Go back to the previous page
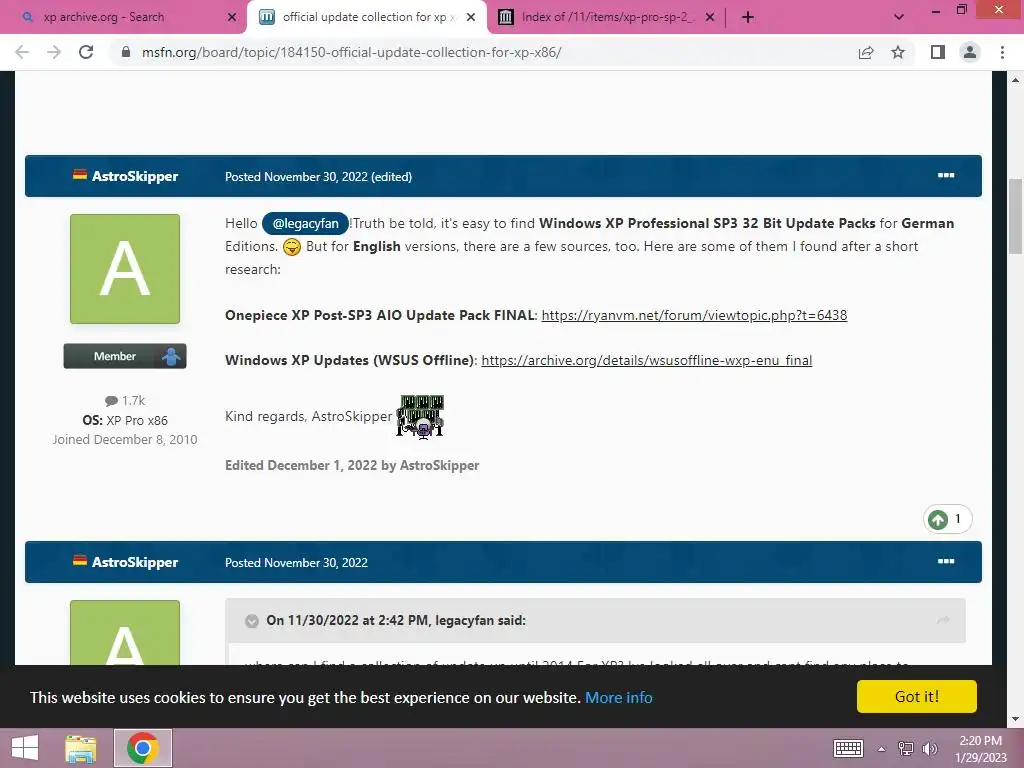 click(22, 52)
